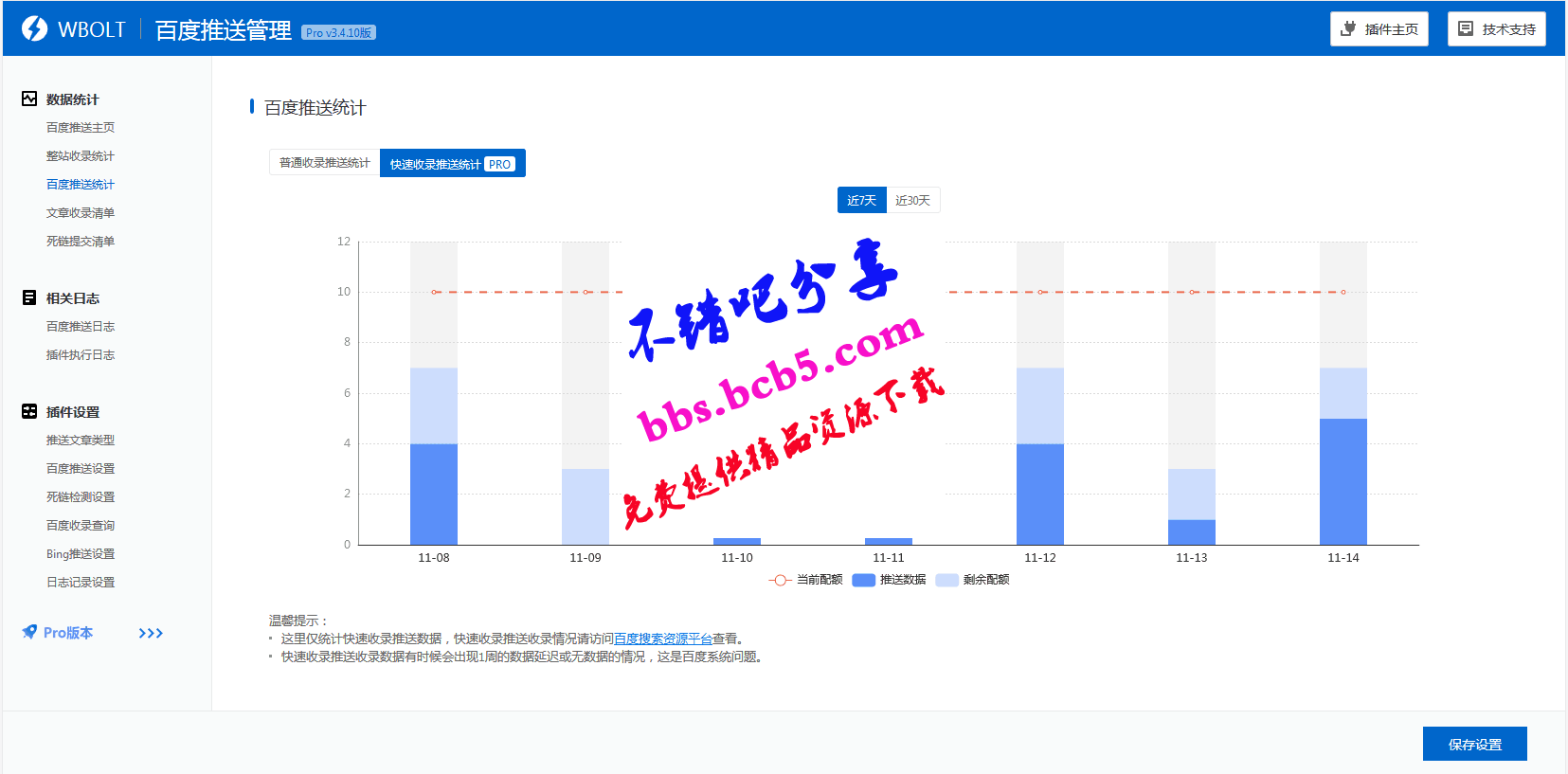Click the Pro版本 link
Viewport: 1568px width, 774px height.
click(x=68, y=633)
